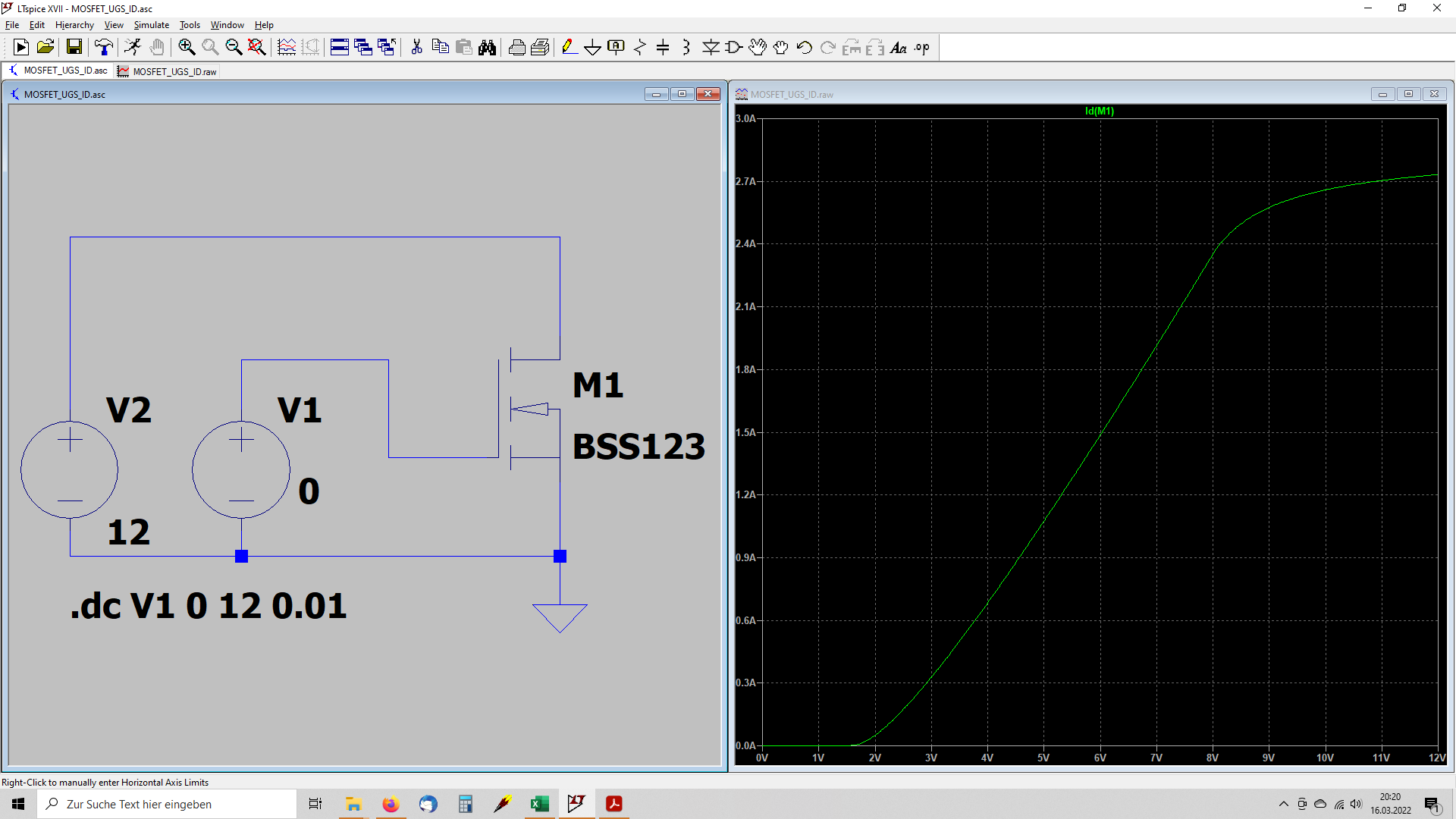Open the File menu
Viewport: 1456px width, 819px height.
click(12, 25)
